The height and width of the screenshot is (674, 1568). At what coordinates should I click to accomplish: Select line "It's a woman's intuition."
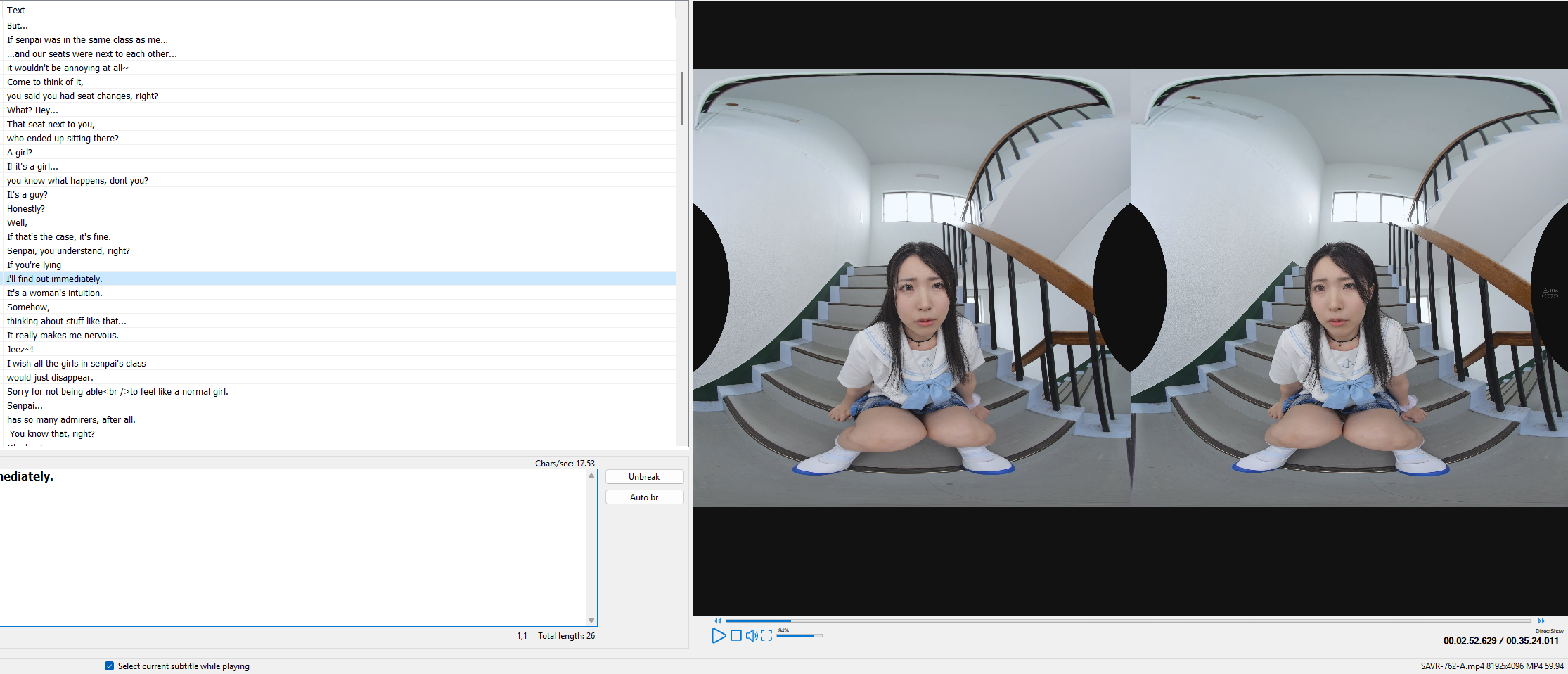point(339,293)
